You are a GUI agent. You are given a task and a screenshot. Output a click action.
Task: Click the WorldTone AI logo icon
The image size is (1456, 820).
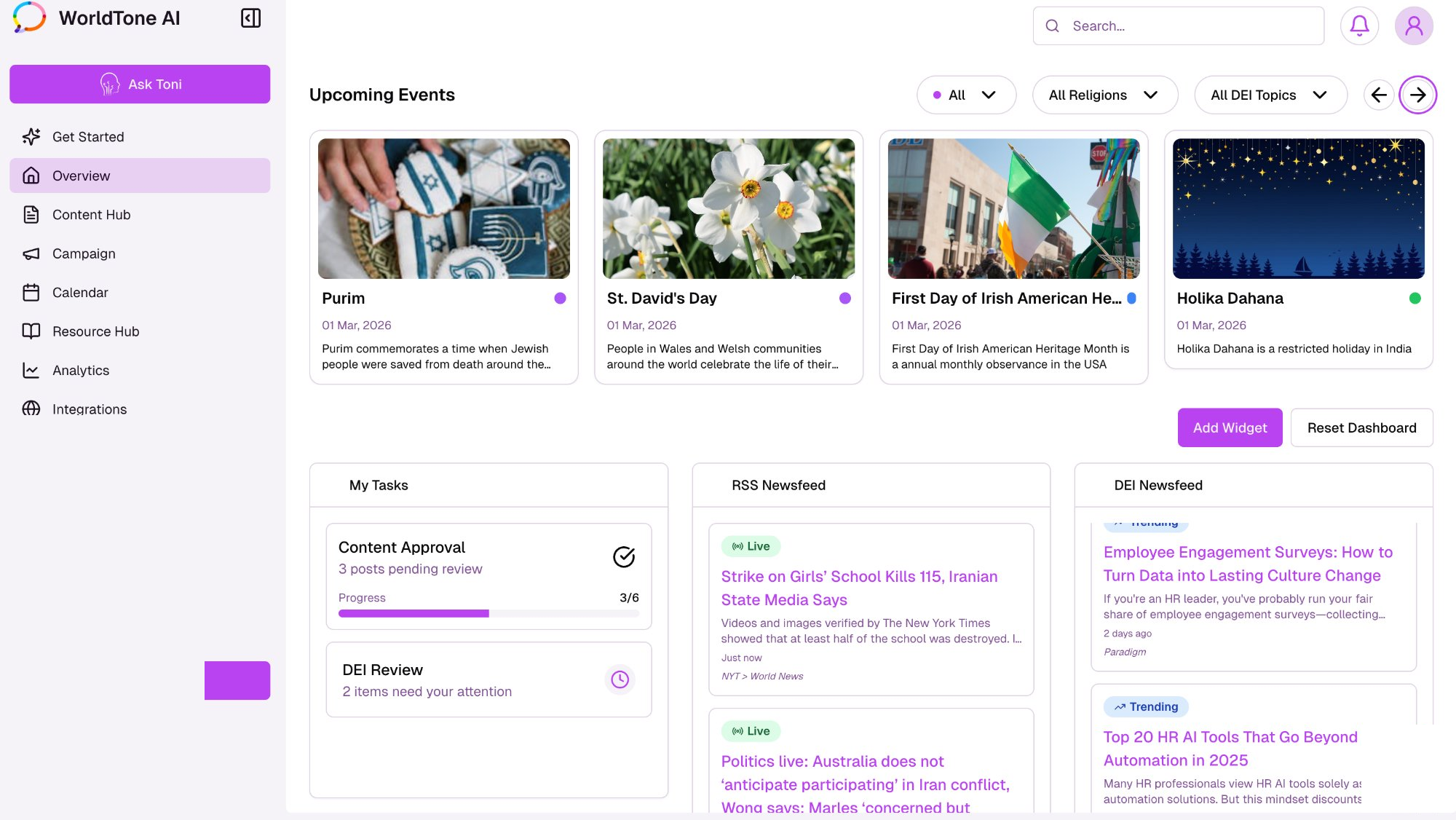point(29,17)
